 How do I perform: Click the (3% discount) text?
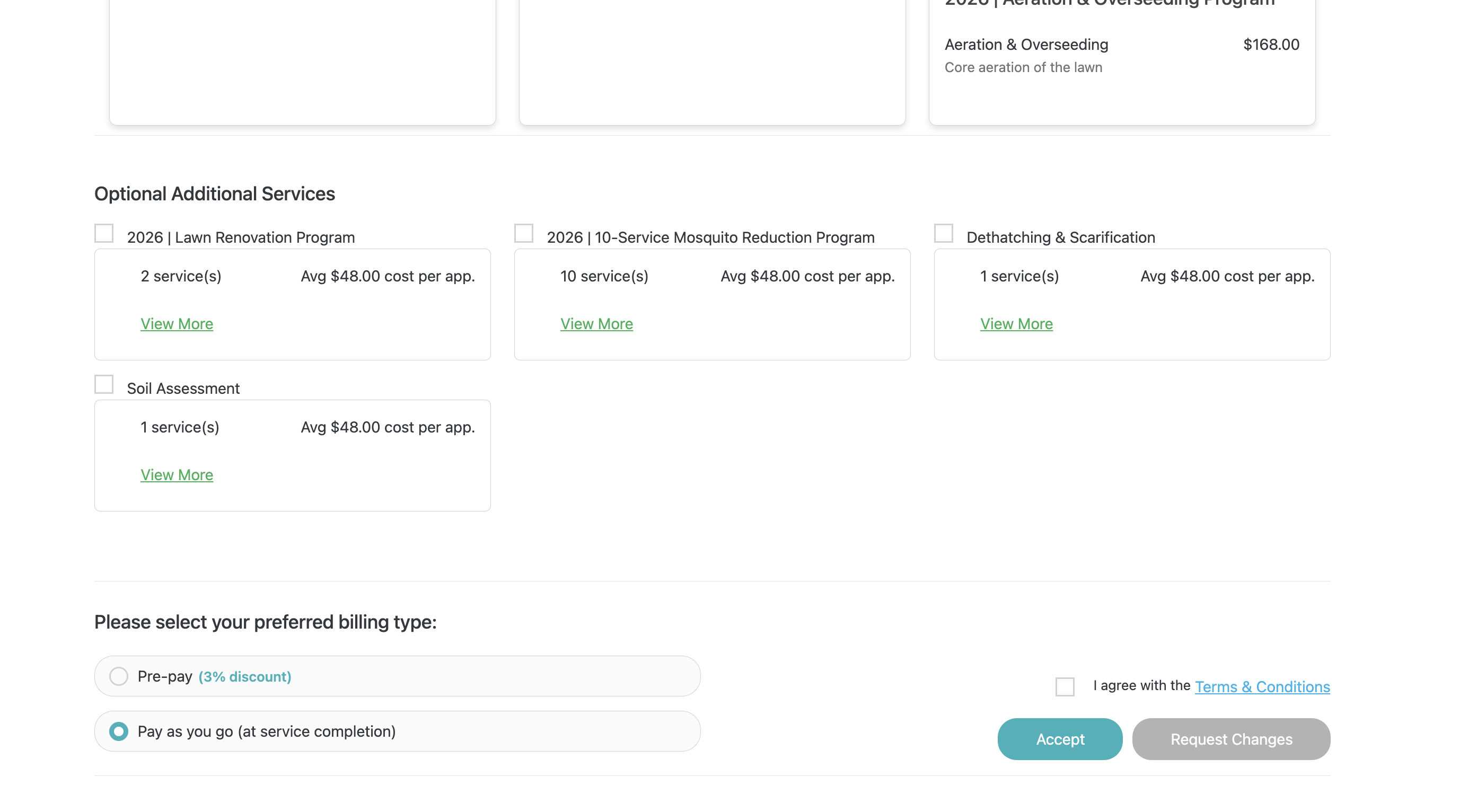click(245, 677)
